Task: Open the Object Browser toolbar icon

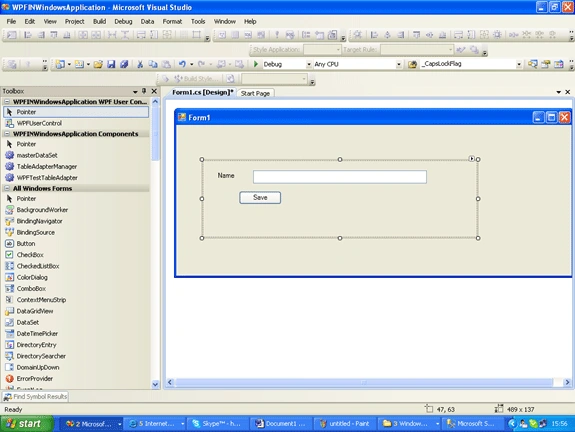Action: [558, 65]
